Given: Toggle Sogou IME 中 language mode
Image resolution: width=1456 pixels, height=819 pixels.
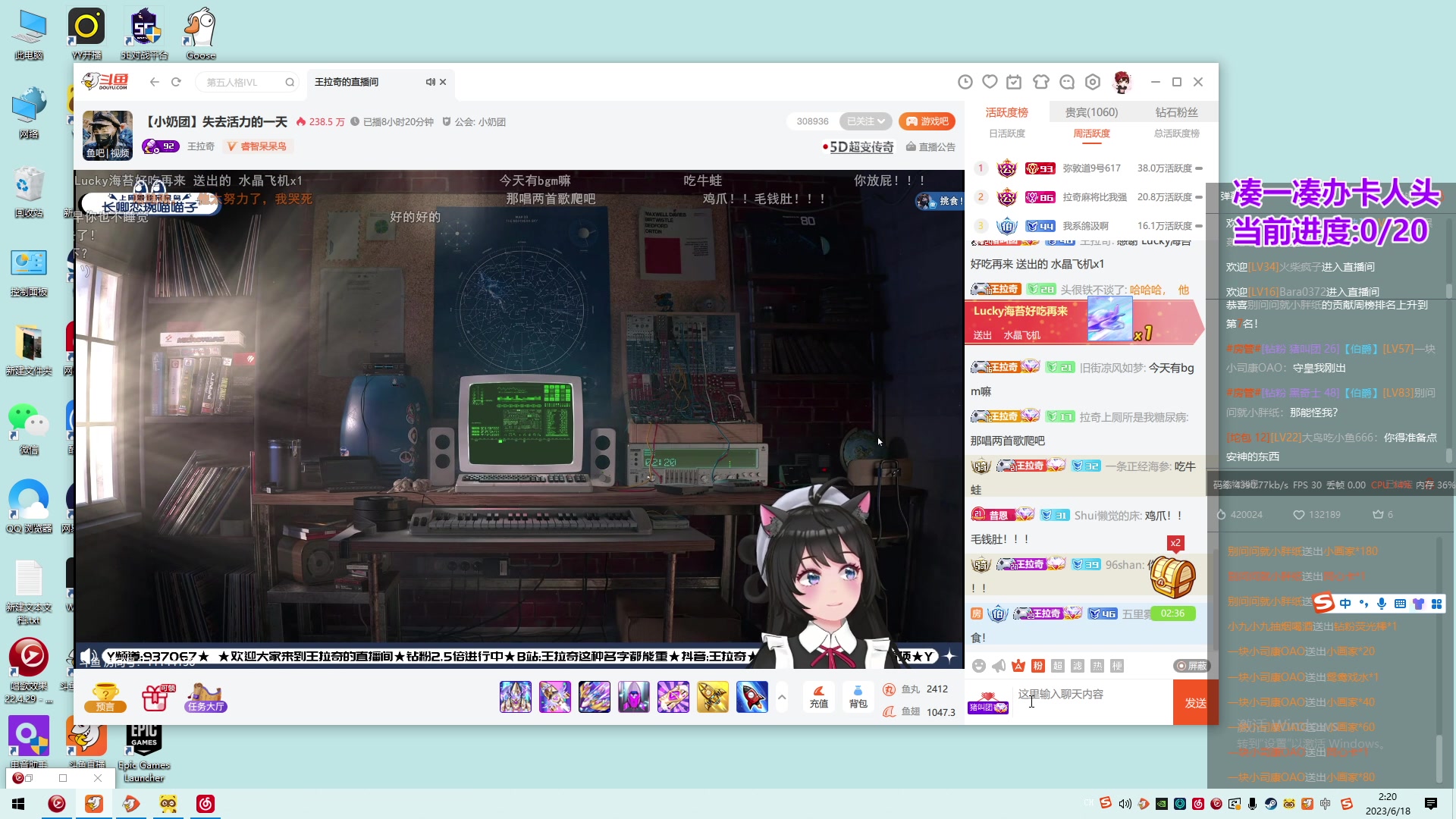Looking at the screenshot, I should (1345, 604).
